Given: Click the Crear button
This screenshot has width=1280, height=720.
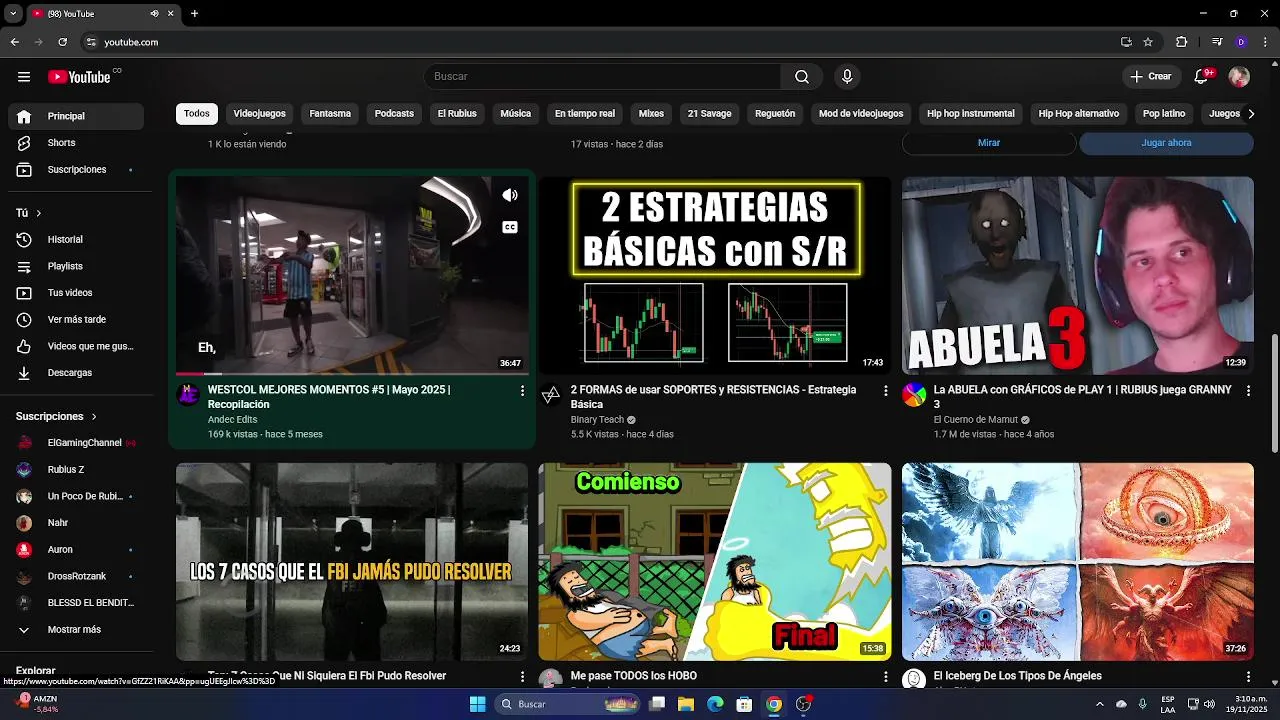Looking at the screenshot, I should pyautogui.click(x=1150, y=77).
